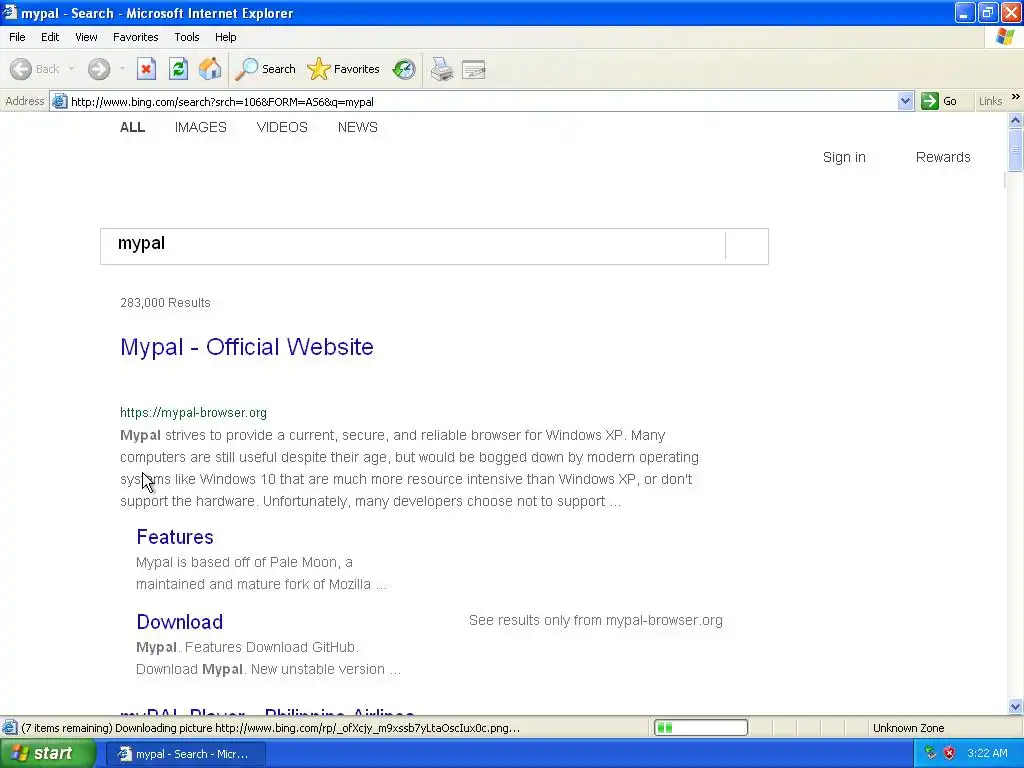Open the Rewards link
Viewport: 1024px width, 768px height.
click(943, 157)
